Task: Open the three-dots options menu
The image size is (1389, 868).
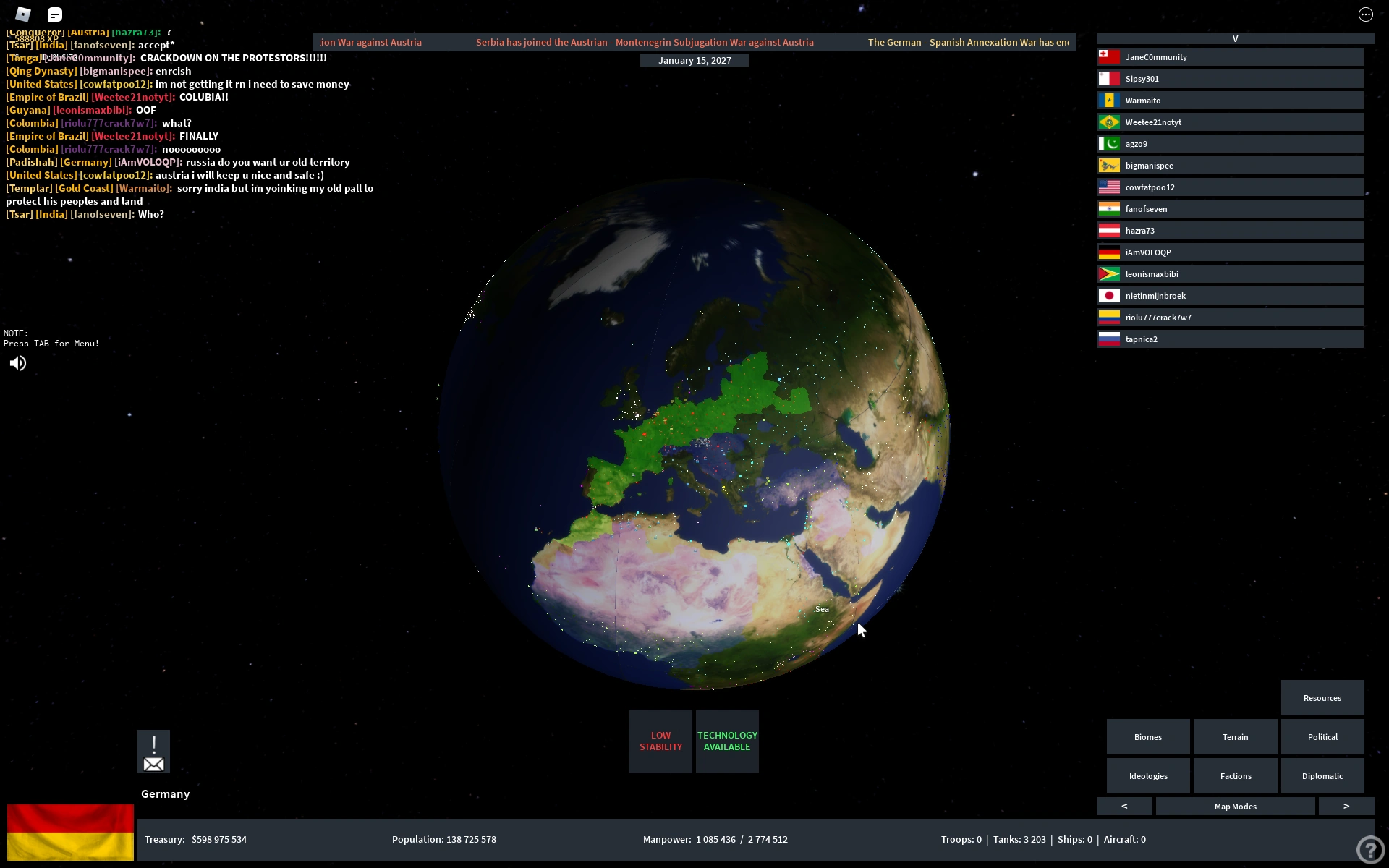Action: click(1365, 14)
